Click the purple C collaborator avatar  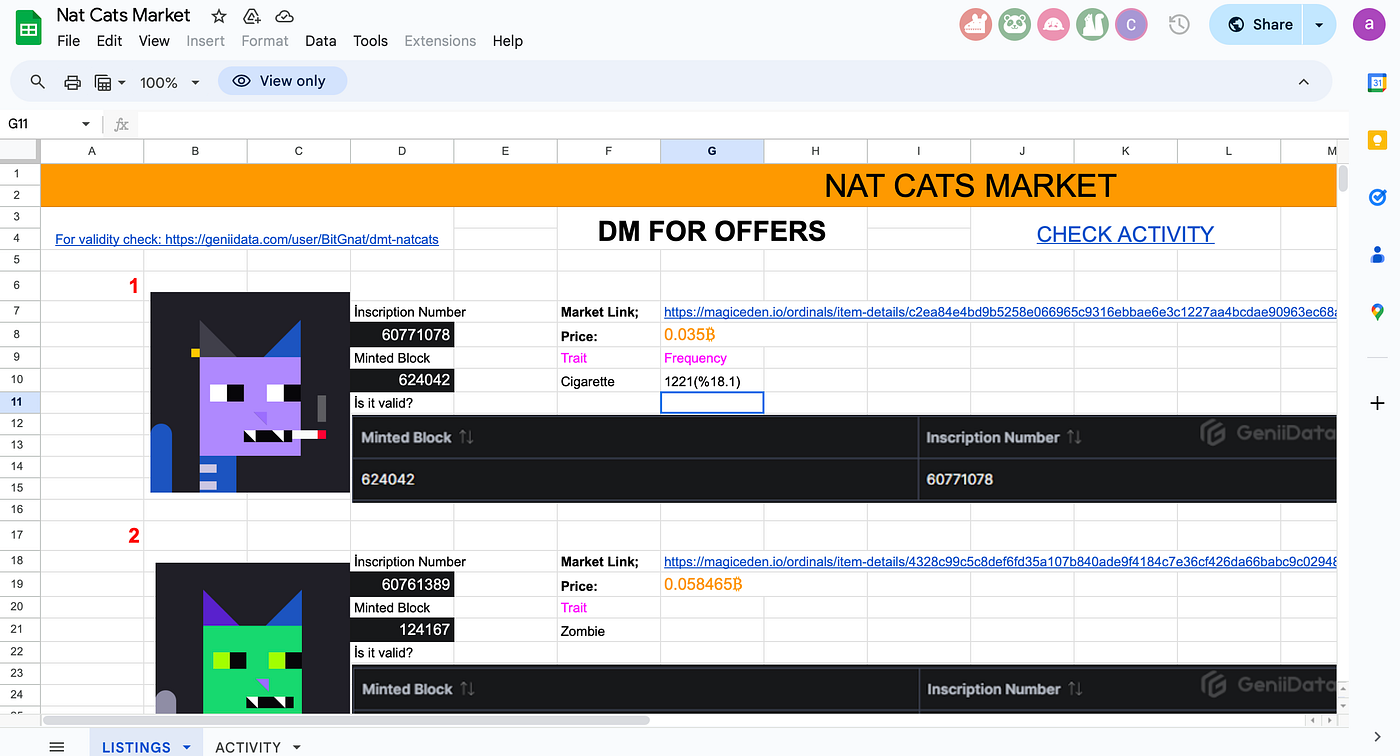[x=1131, y=25]
